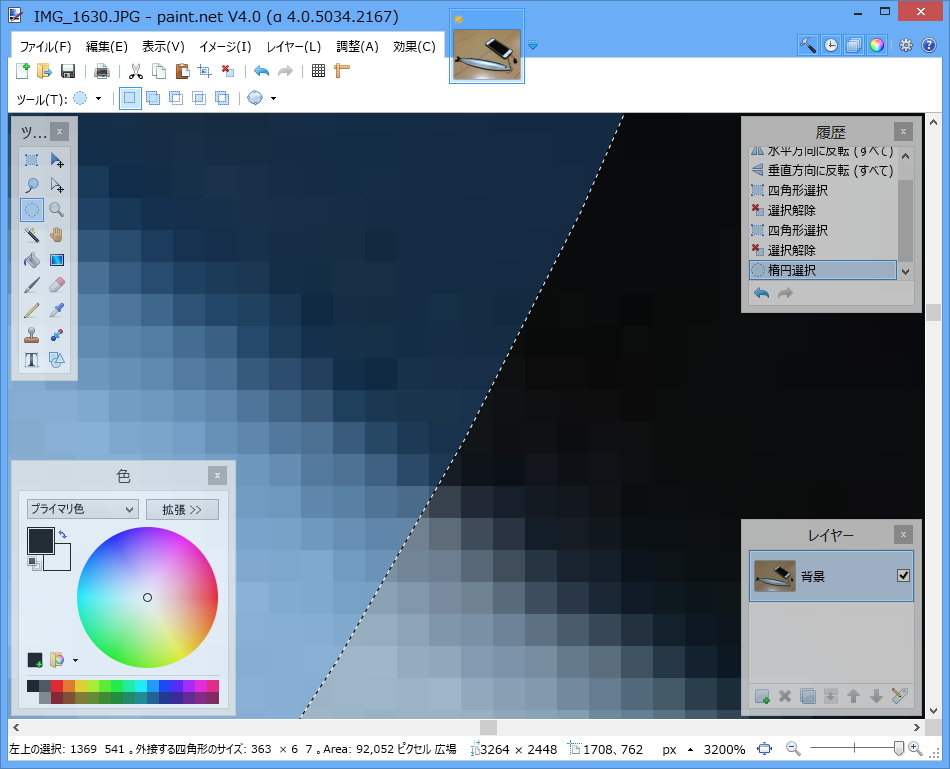Select the Rectangle Select tool
This screenshot has height=769, width=950.
(32, 160)
